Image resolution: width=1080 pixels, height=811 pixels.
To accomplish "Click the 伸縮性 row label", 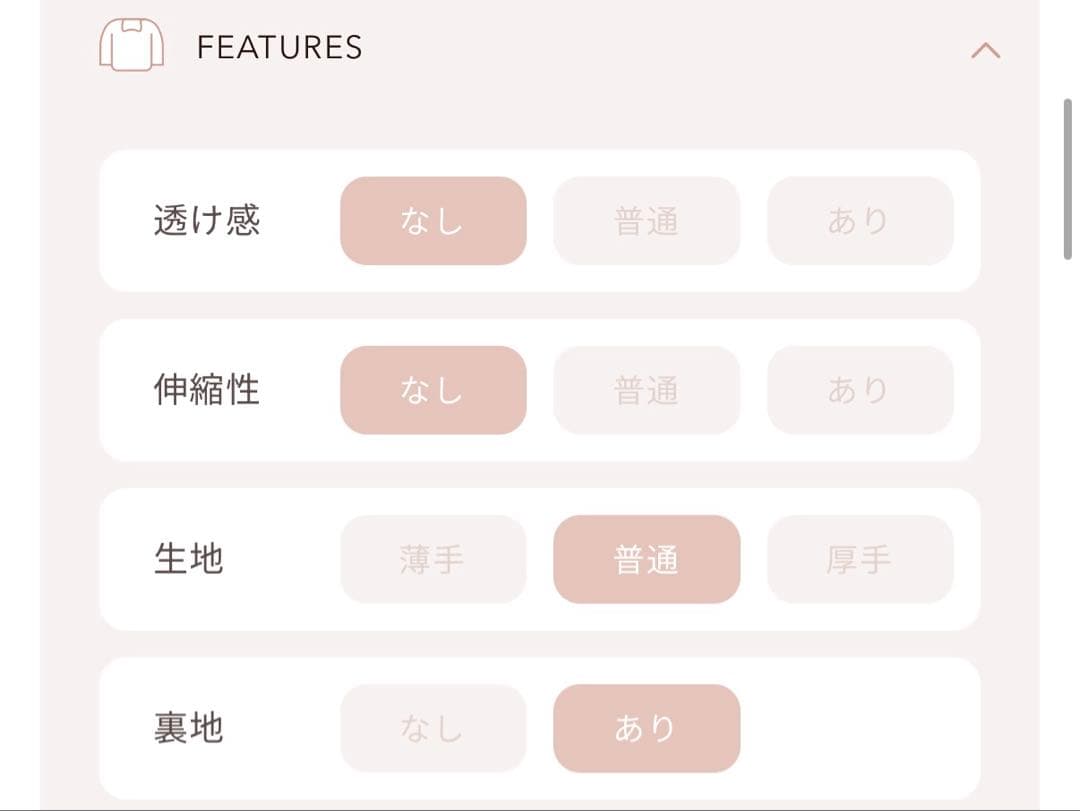I will [x=206, y=390].
